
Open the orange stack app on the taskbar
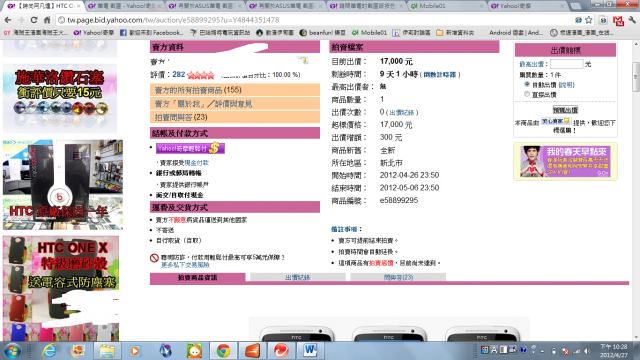coord(252,351)
